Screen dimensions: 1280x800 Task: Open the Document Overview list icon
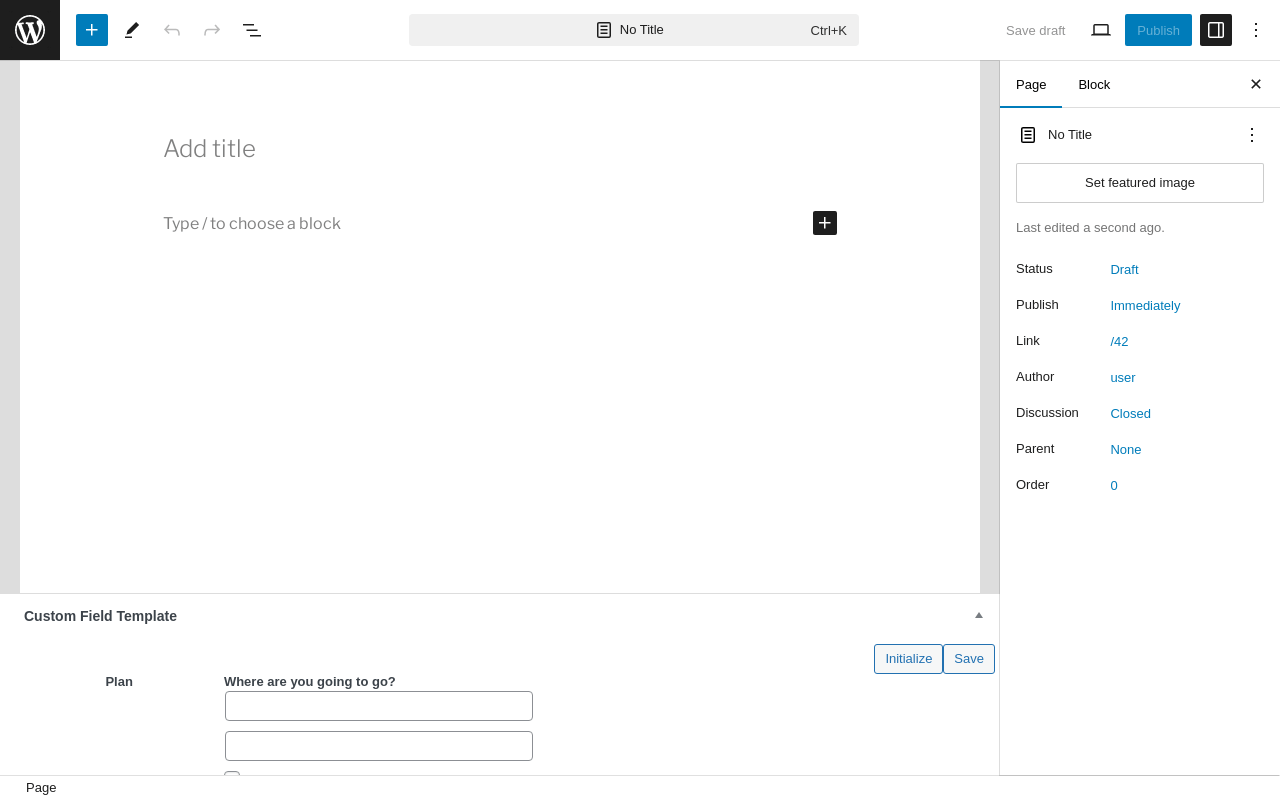click(x=252, y=30)
